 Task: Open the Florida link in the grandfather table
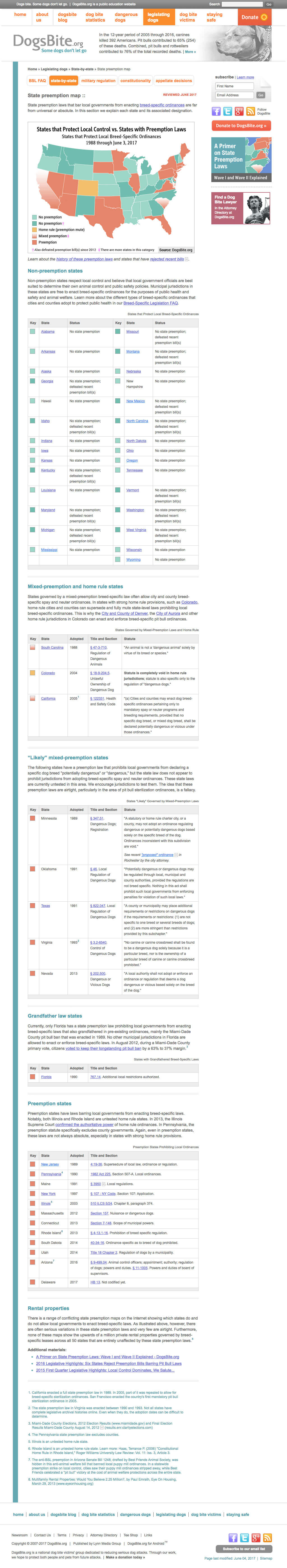coord(46,1077)
